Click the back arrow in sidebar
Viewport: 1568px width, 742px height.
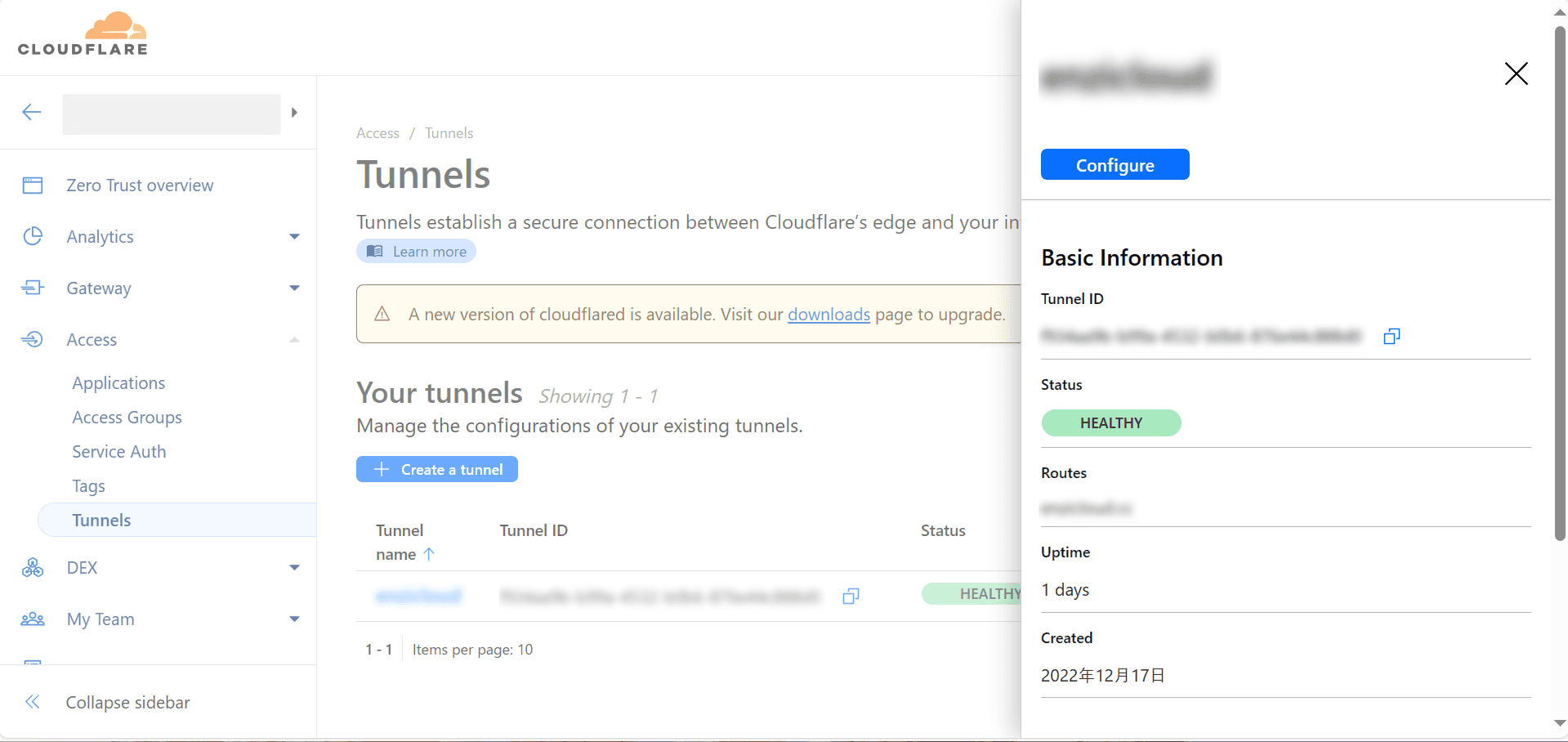tap(32, 112)
